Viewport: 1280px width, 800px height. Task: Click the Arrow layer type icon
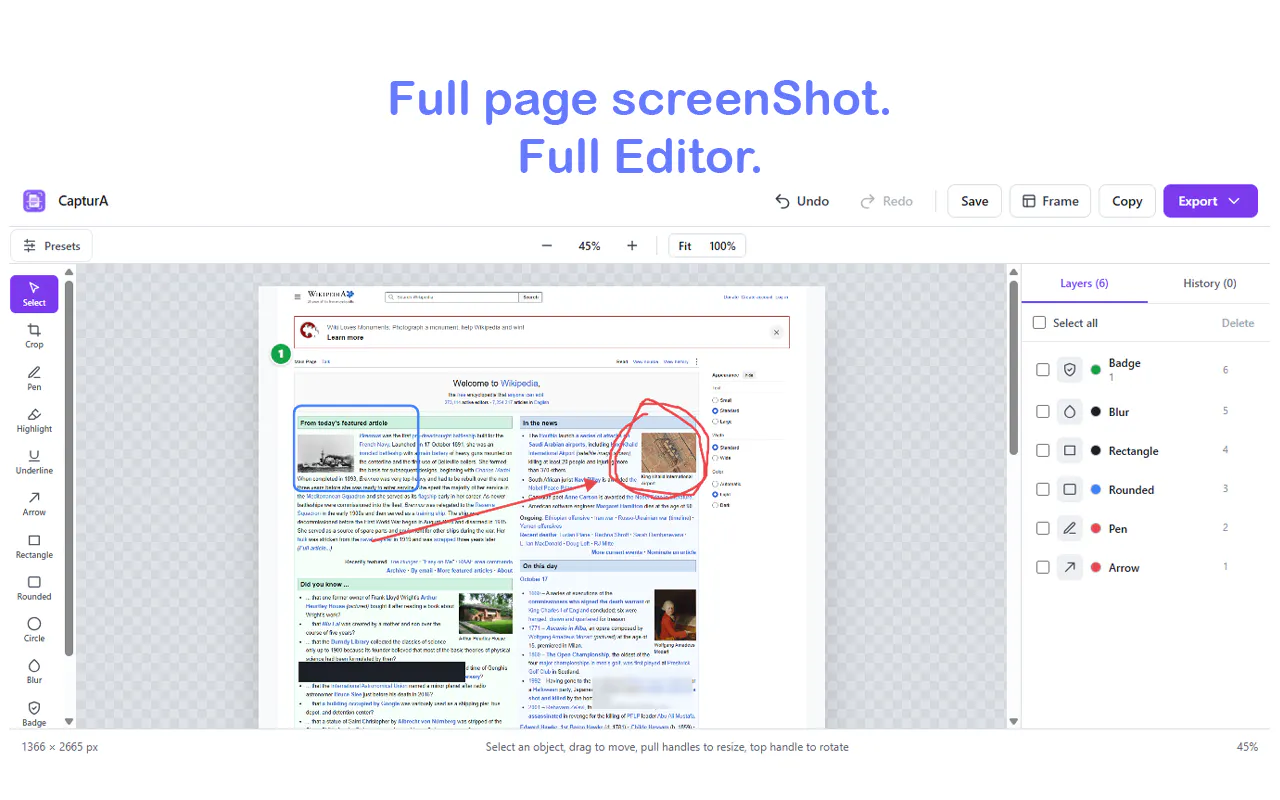pos(1070,567)
